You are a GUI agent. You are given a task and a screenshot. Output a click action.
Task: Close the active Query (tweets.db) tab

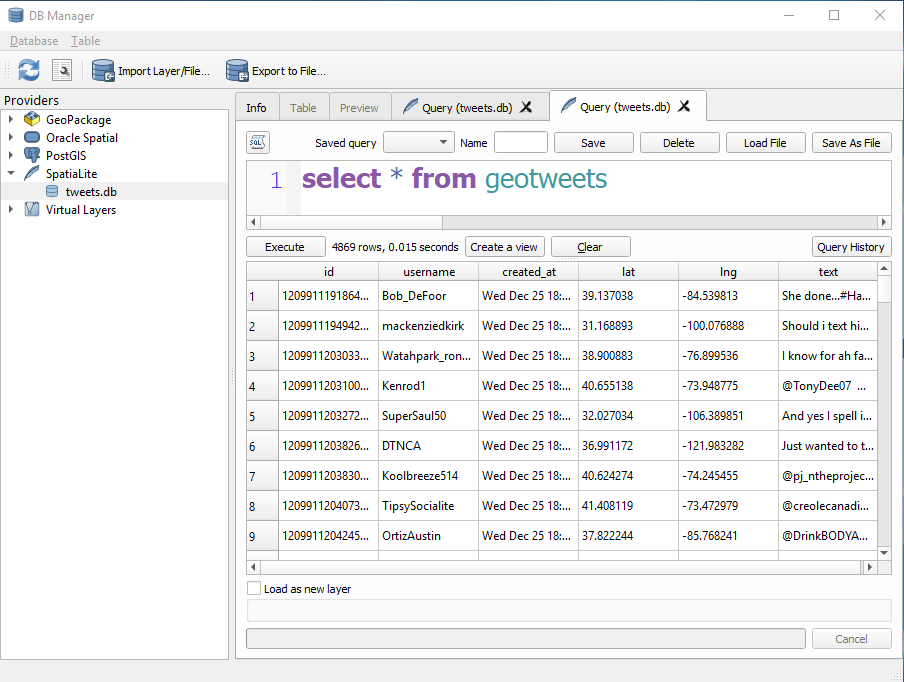[x=685, y=107]
